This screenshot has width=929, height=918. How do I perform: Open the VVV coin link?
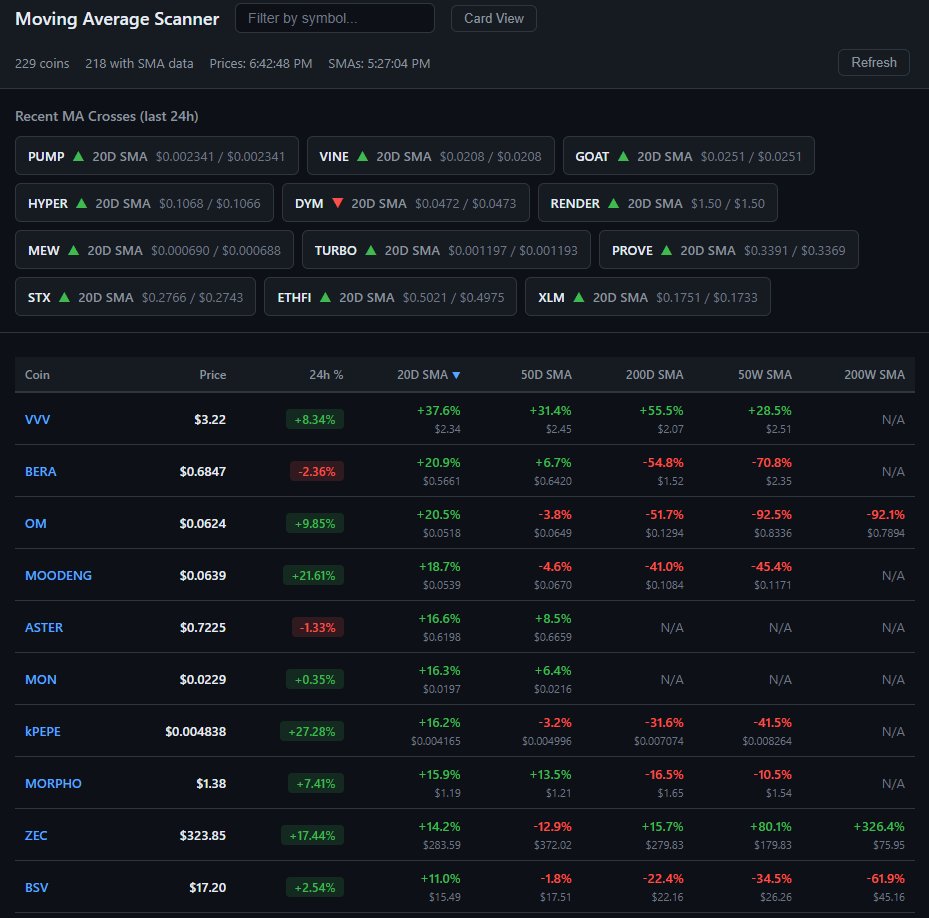pyautogui.click(x=37, y=420)
